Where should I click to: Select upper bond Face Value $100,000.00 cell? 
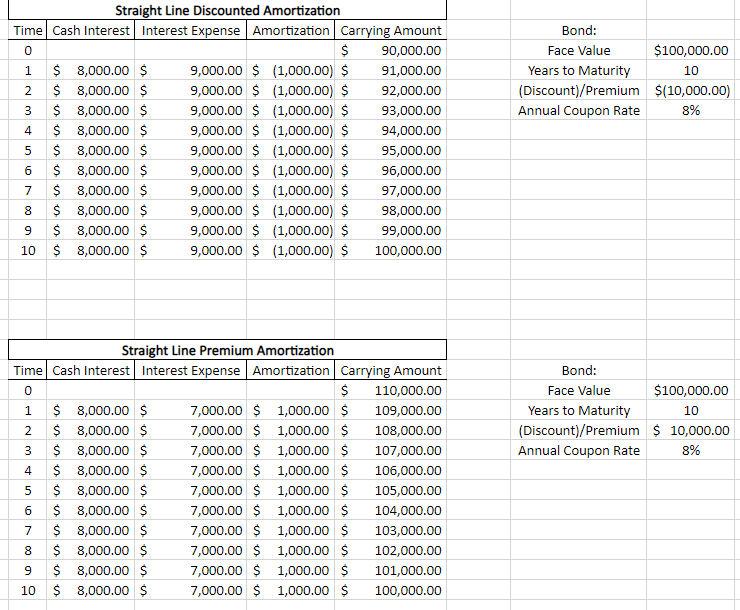[691, 50]
